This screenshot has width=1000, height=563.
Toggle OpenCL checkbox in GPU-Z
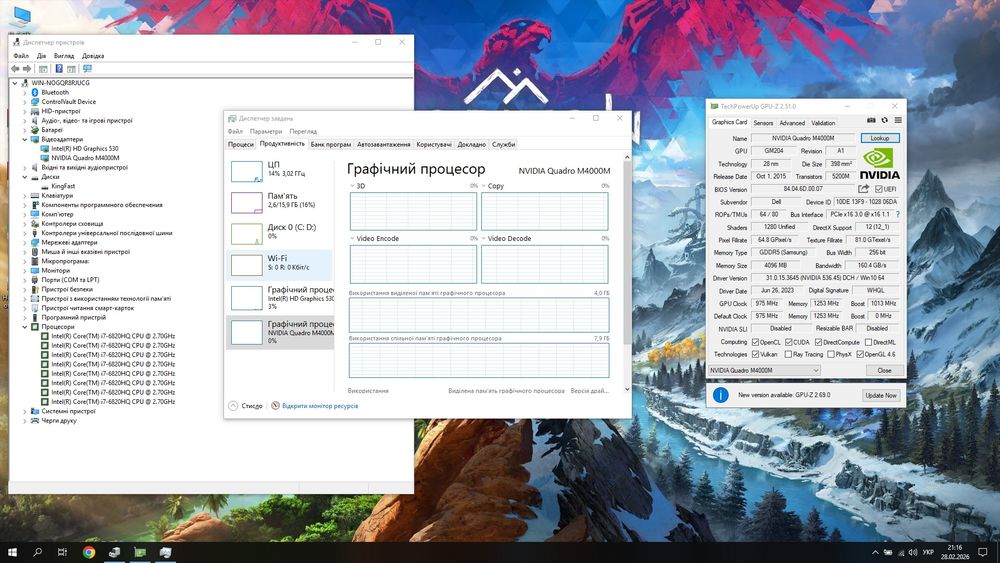(755, 342)
